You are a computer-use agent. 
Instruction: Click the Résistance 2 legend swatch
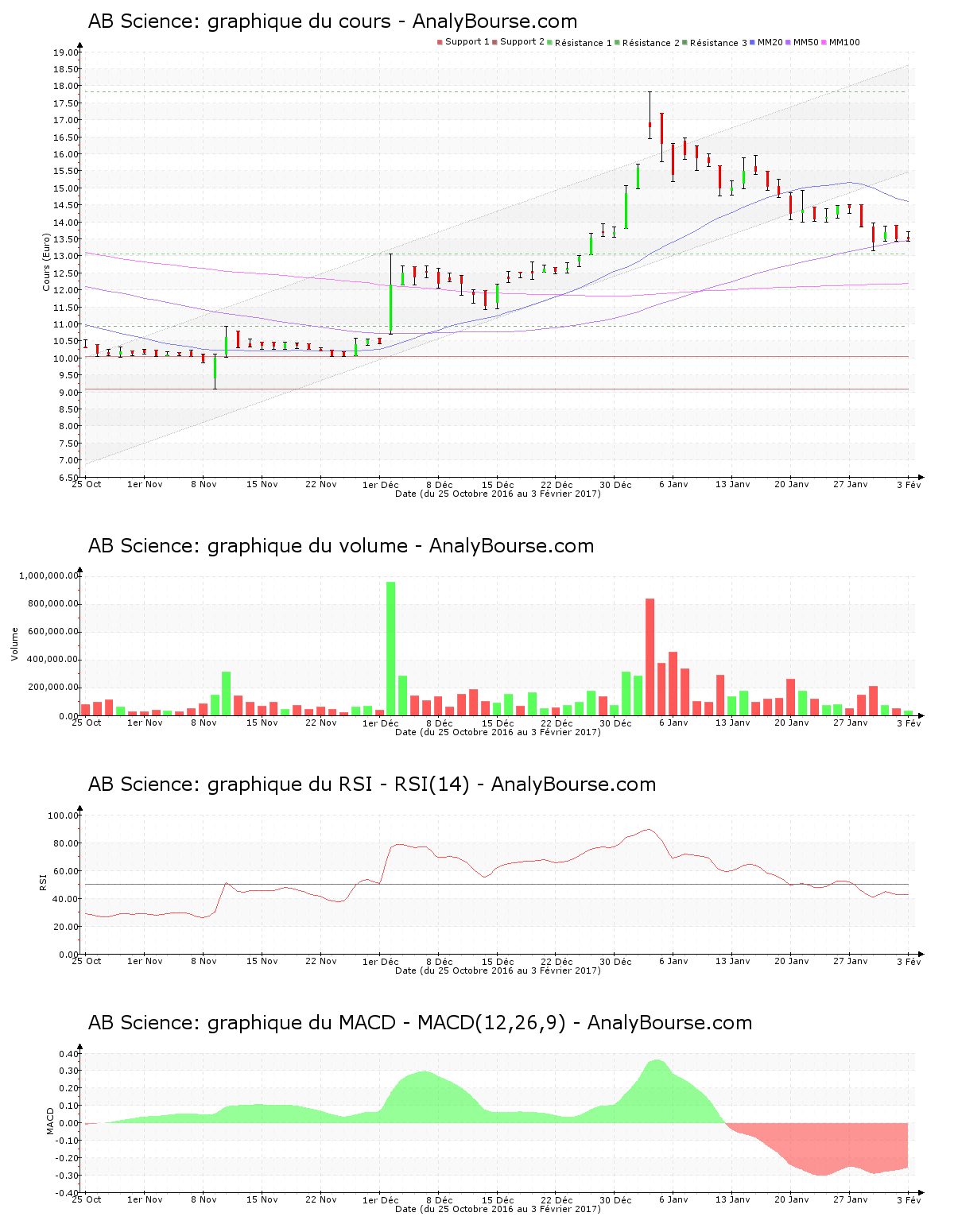click(x=617, y=42)
